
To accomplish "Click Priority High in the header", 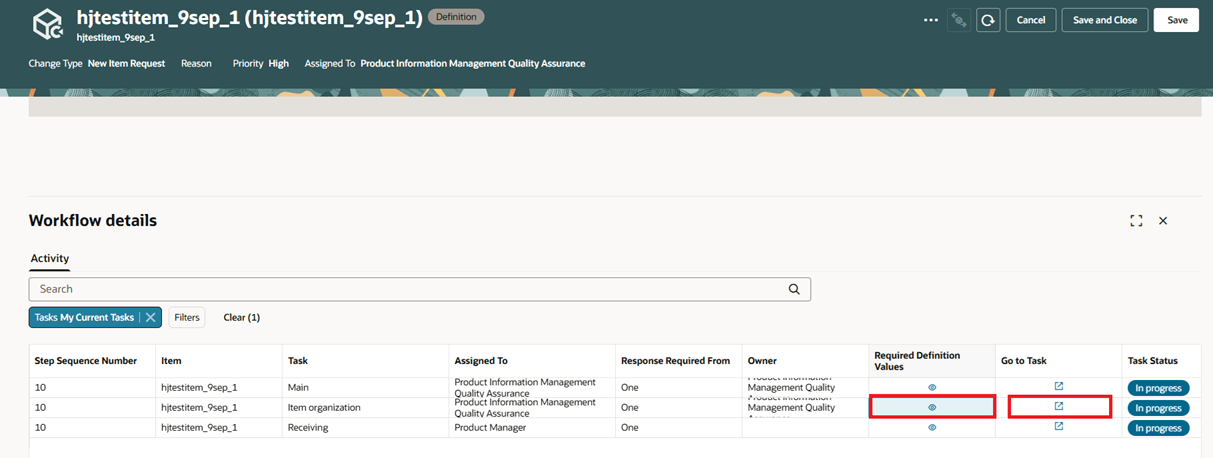I will [261, 63].
